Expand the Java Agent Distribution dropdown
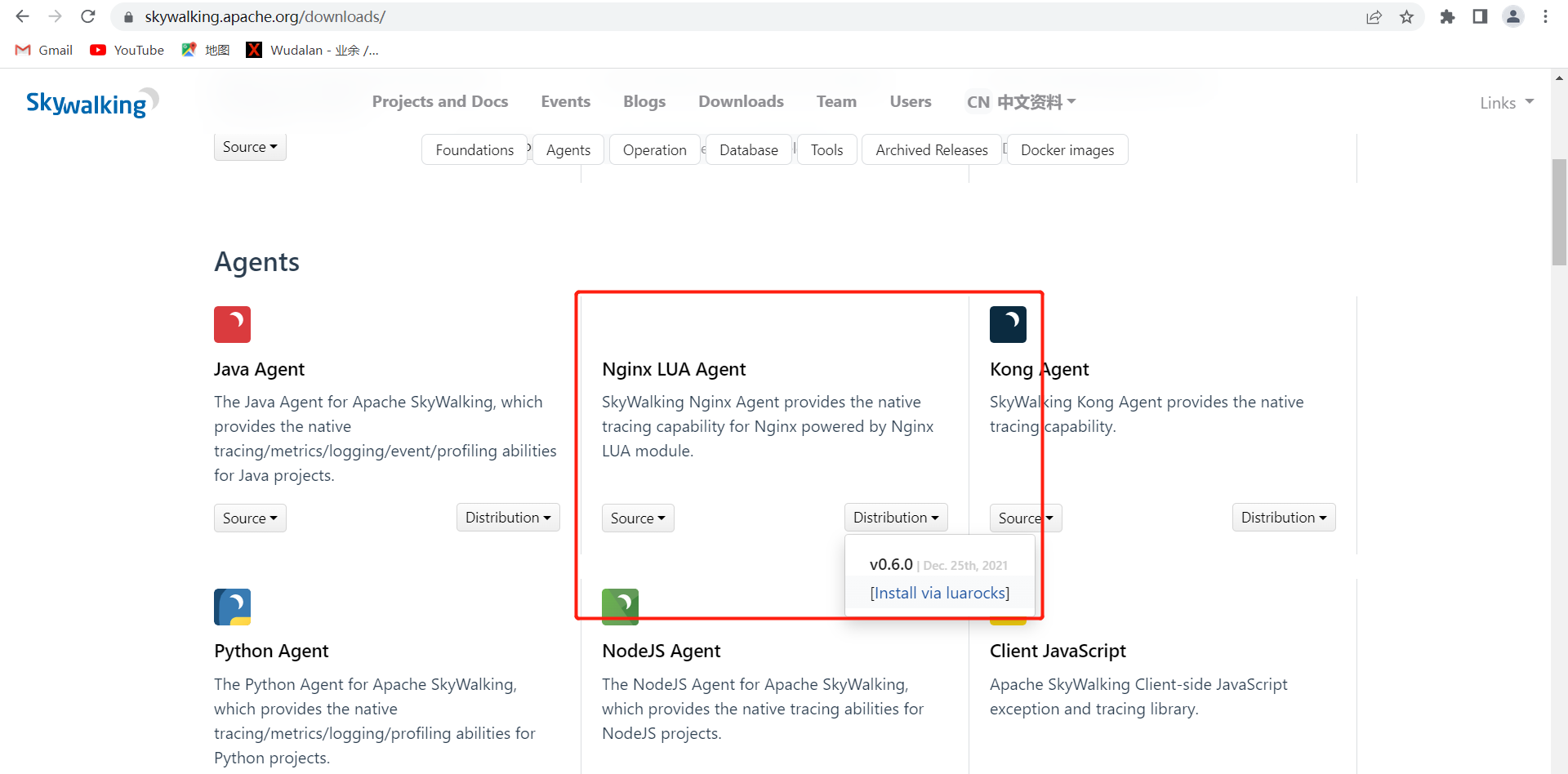1568x774 pixels. [x=507, y=518]
